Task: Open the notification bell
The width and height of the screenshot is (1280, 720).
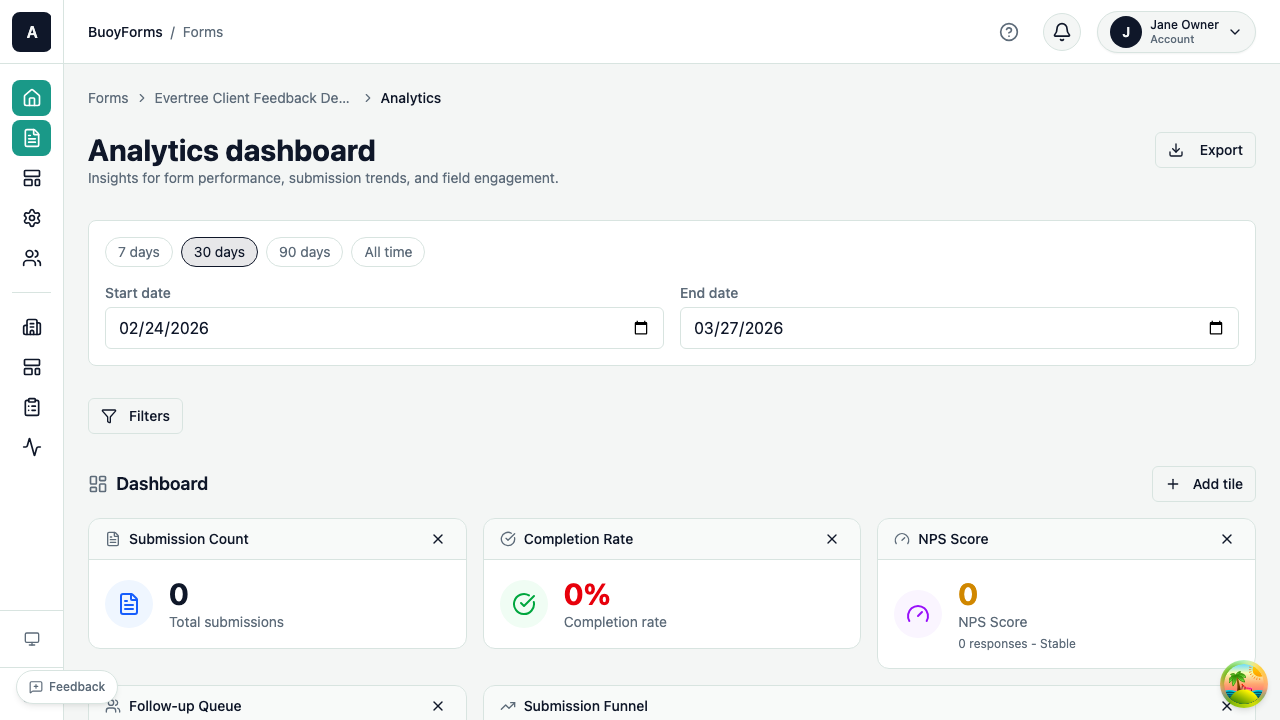Action: point(1061,32)
